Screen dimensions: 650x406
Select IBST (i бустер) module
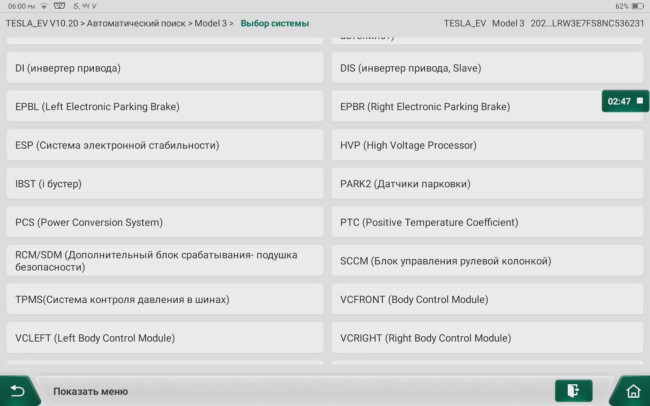tap(165, 183)
